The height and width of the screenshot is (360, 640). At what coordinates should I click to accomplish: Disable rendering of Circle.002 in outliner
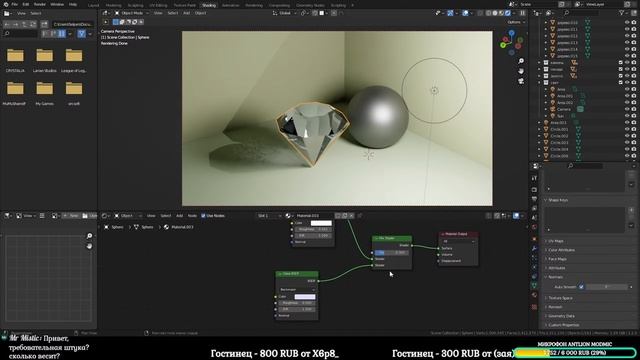(x=634, y=136)
